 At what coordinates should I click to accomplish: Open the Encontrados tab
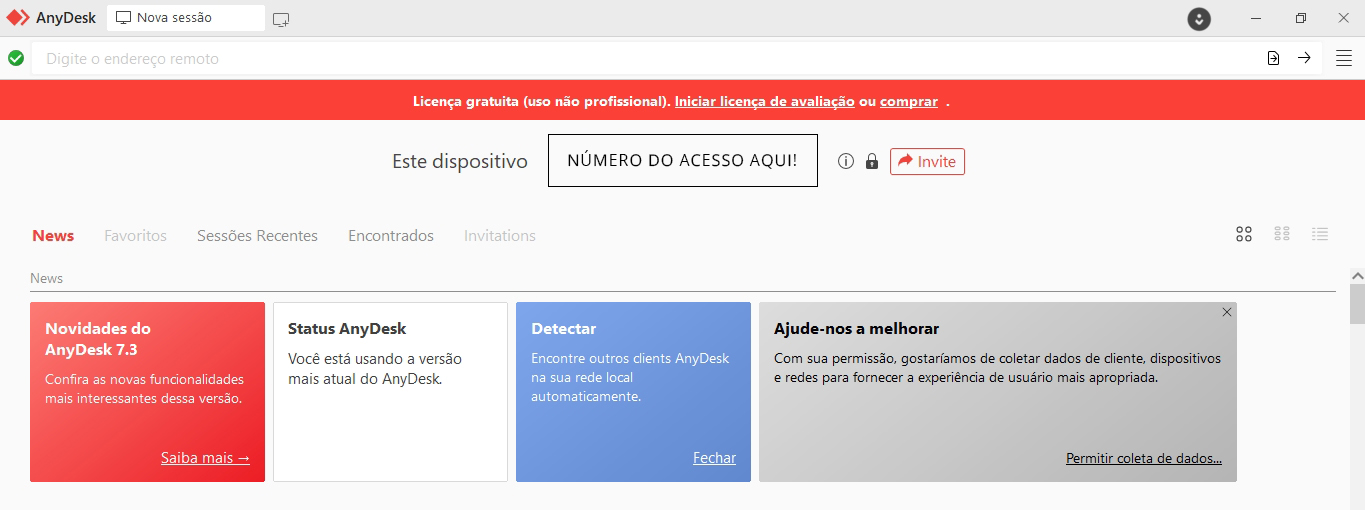pos(391,236)
